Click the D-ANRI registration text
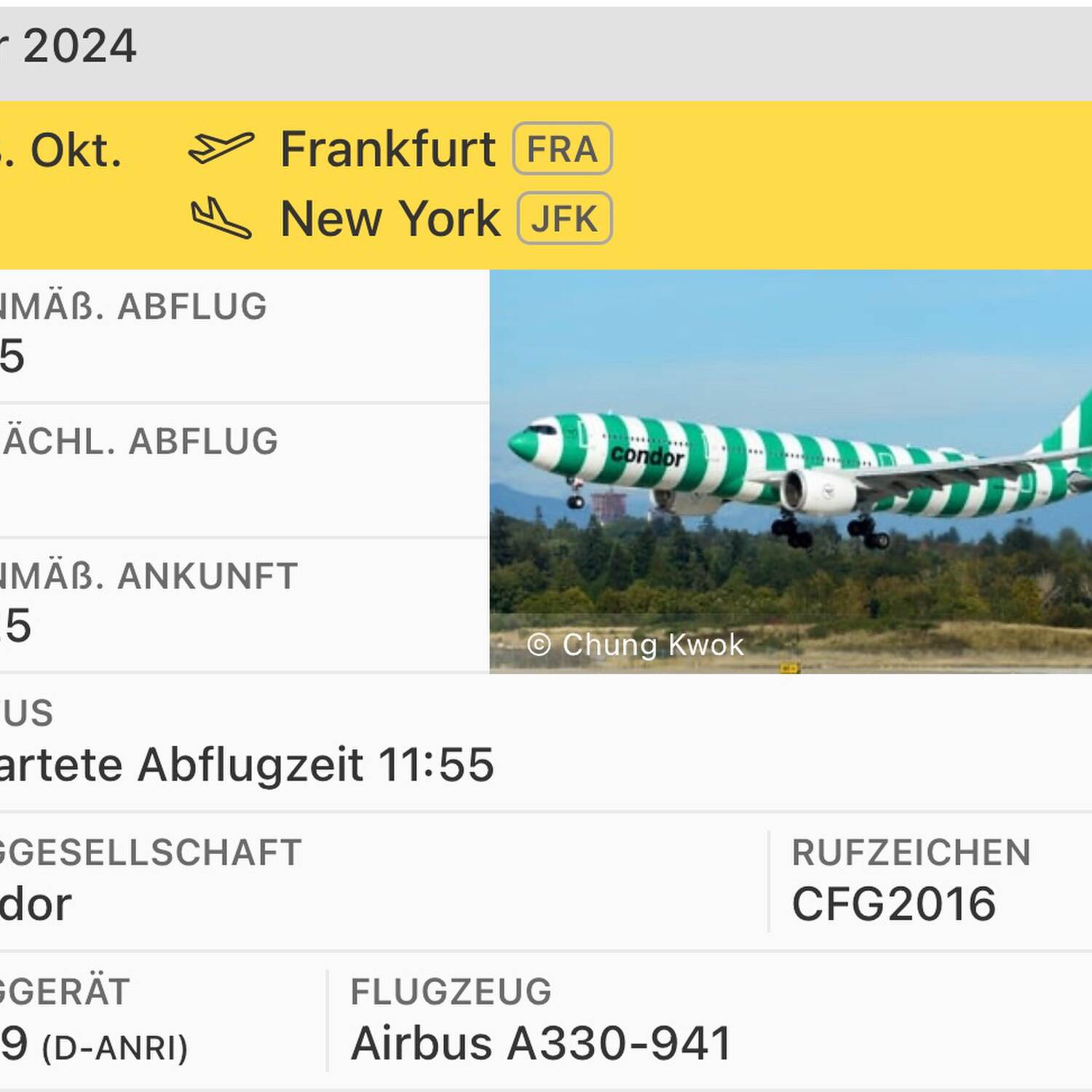 tap(115, 1048)
